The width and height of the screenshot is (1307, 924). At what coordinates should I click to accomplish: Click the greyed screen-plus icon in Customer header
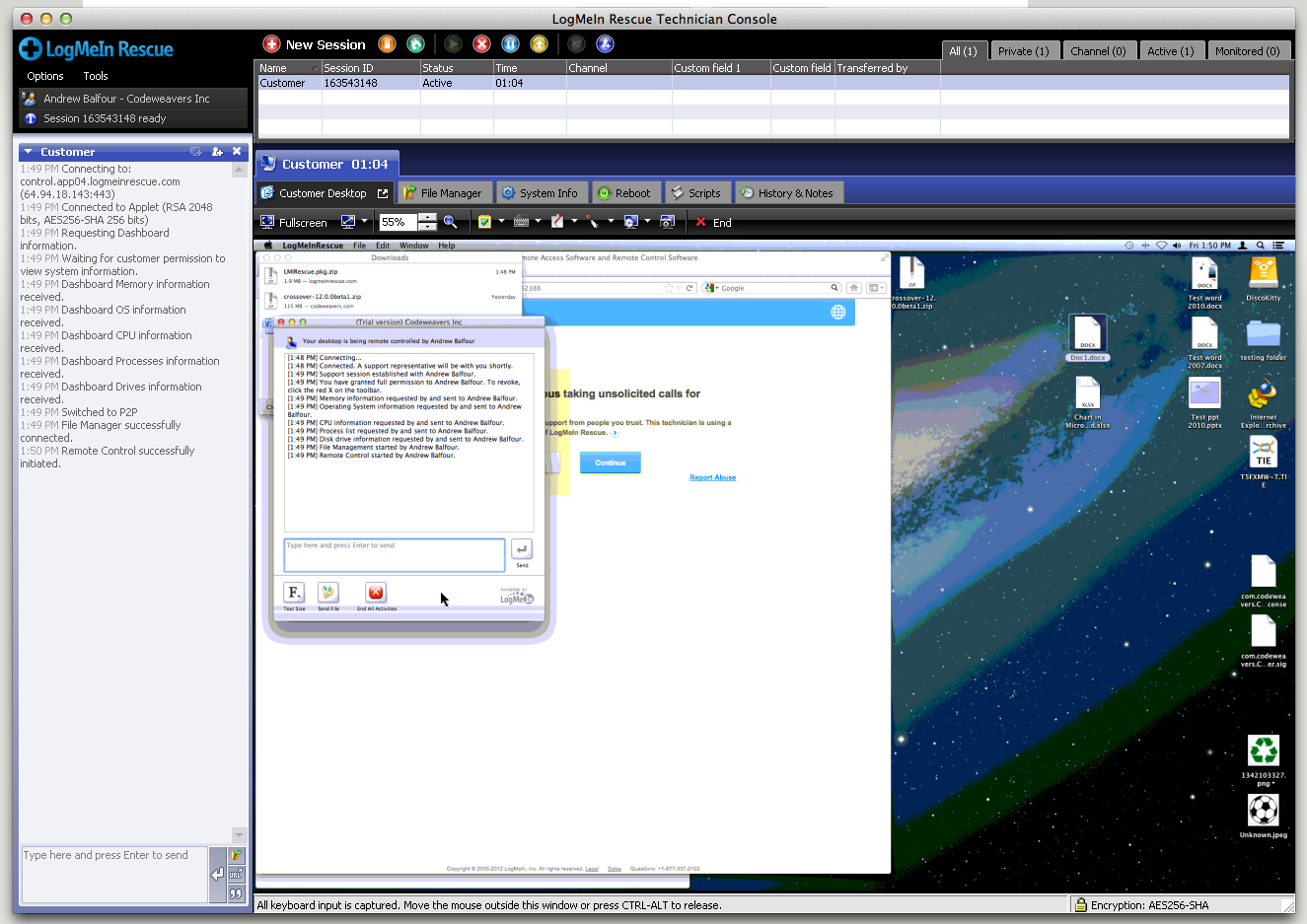[196, 152]
